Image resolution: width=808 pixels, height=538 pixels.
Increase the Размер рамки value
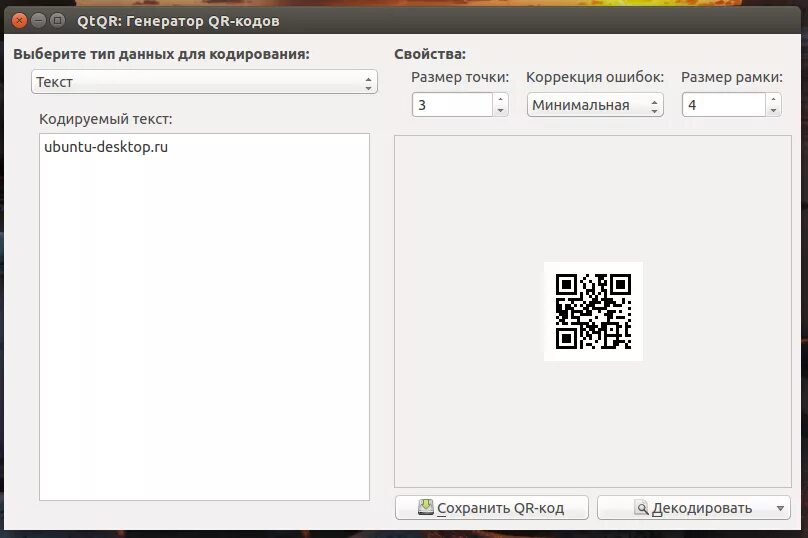click(x=773, y=99)
